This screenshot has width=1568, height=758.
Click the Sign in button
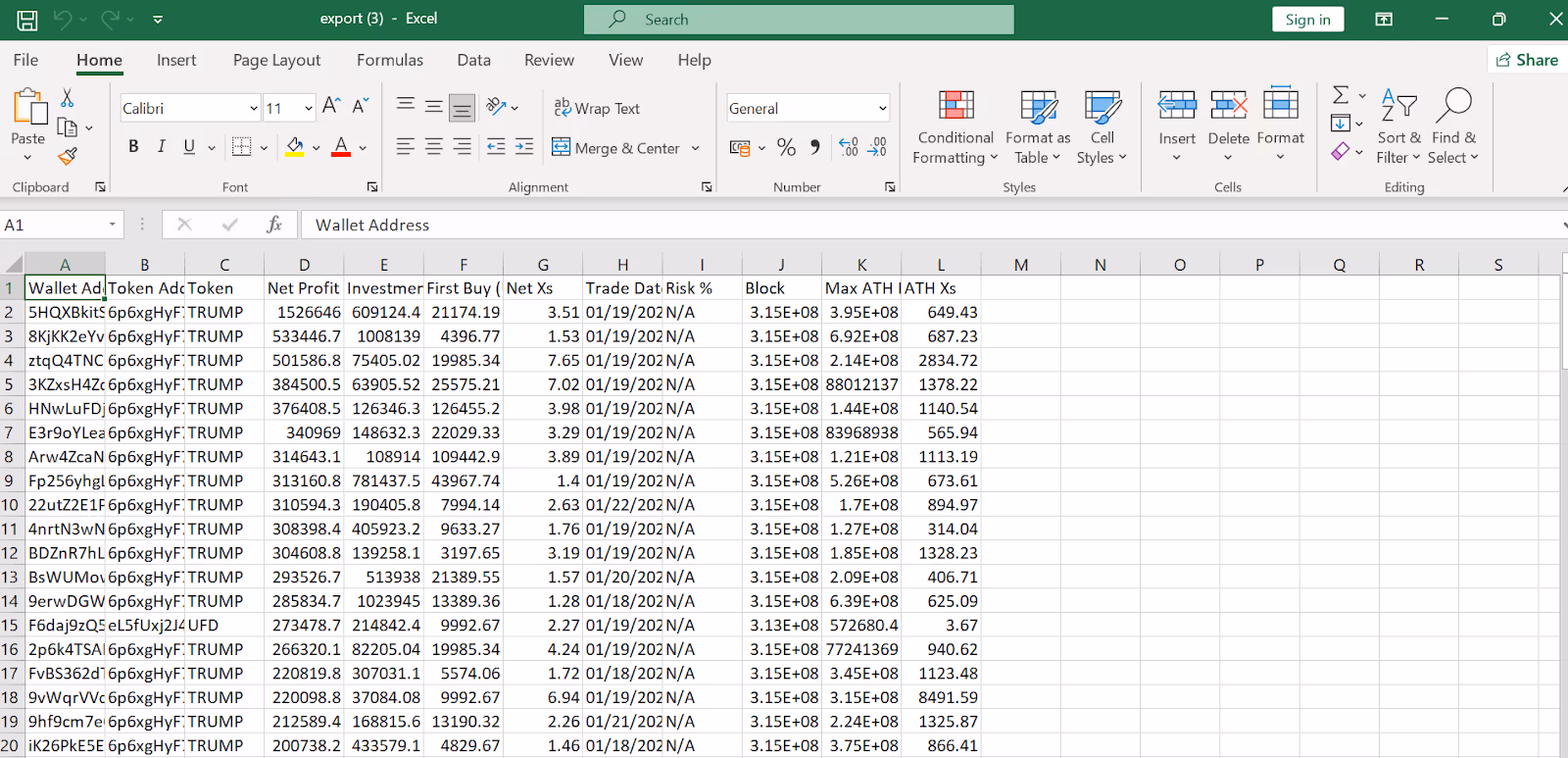pos(1308,20)
